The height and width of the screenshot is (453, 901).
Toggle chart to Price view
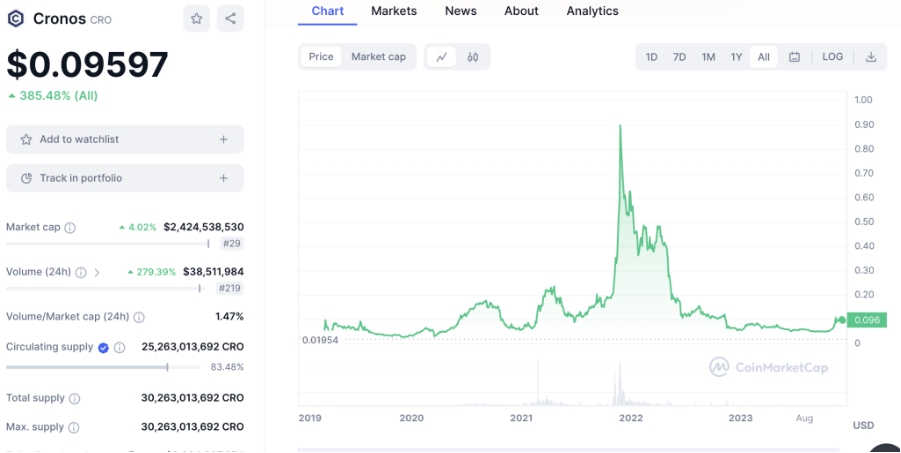321,57
